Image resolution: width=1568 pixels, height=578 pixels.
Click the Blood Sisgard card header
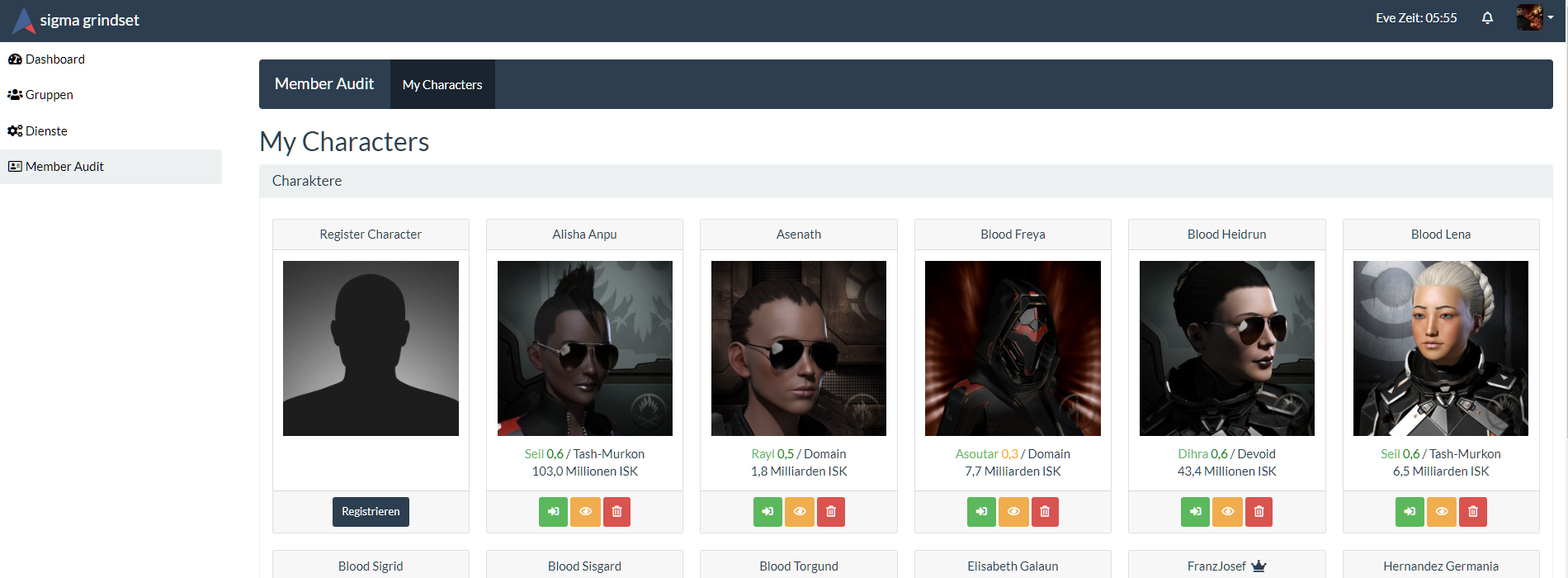coord(585,566)
